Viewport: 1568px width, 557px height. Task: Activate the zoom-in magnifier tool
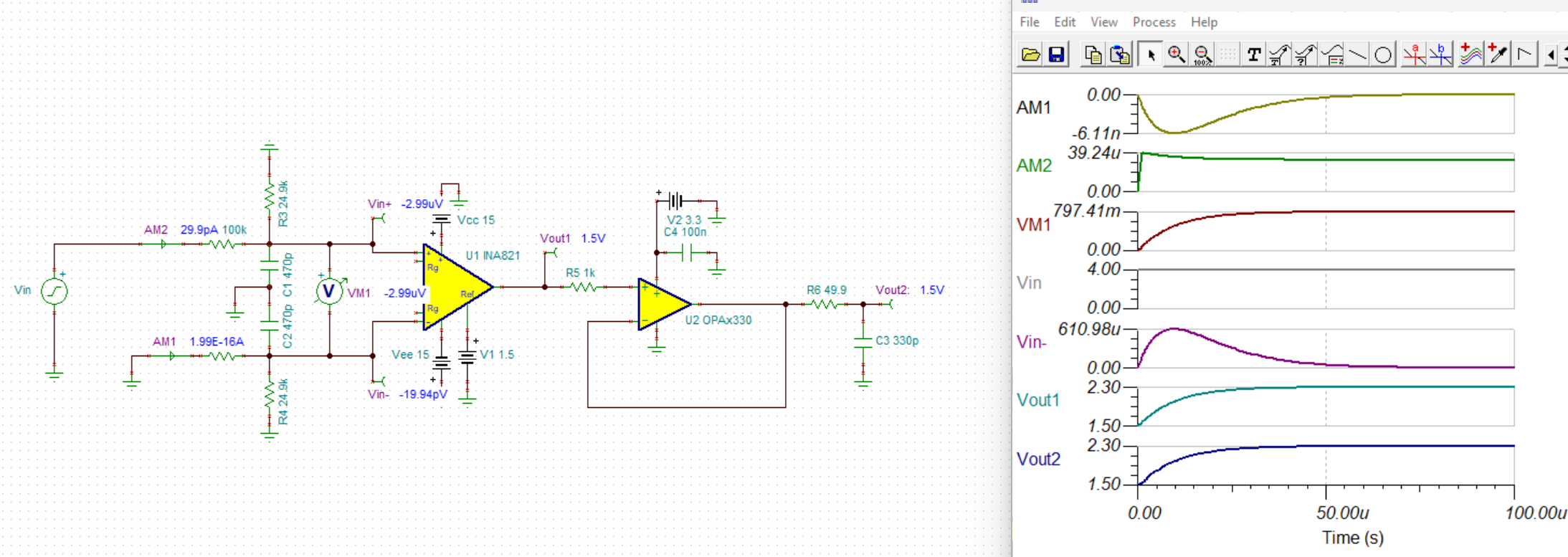point(1177,54)
